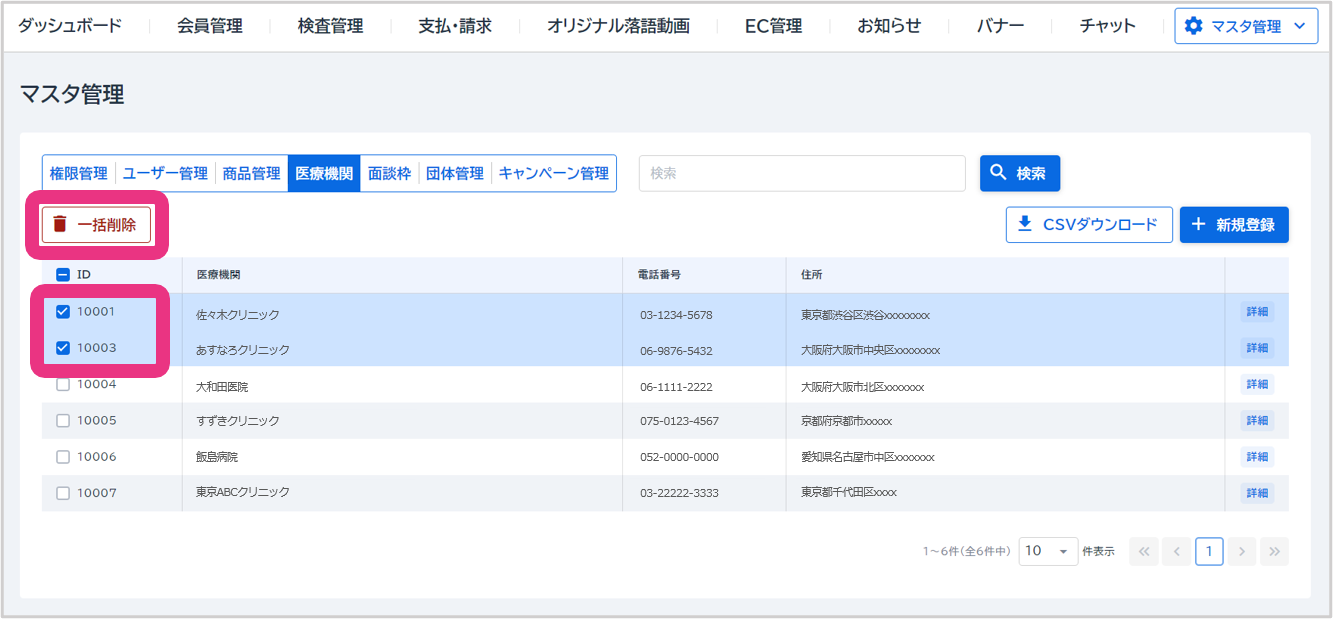Open 詳細 for 大和田医院 row

(x=1257, y=385)
